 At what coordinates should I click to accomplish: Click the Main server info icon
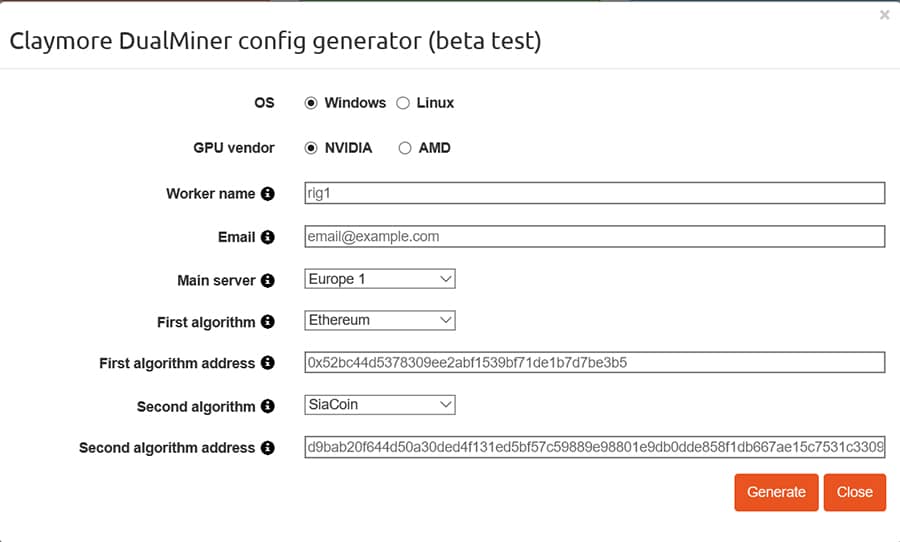(267, 281)
